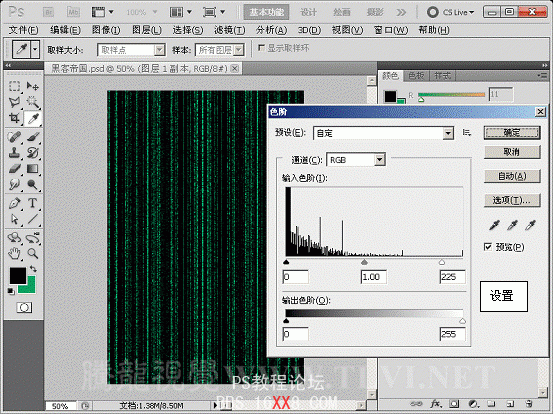This screenshot has width=553, height=414.
Task: Switch to the Swatches tab
Action: pyautogui.click(x=416, y=75)
